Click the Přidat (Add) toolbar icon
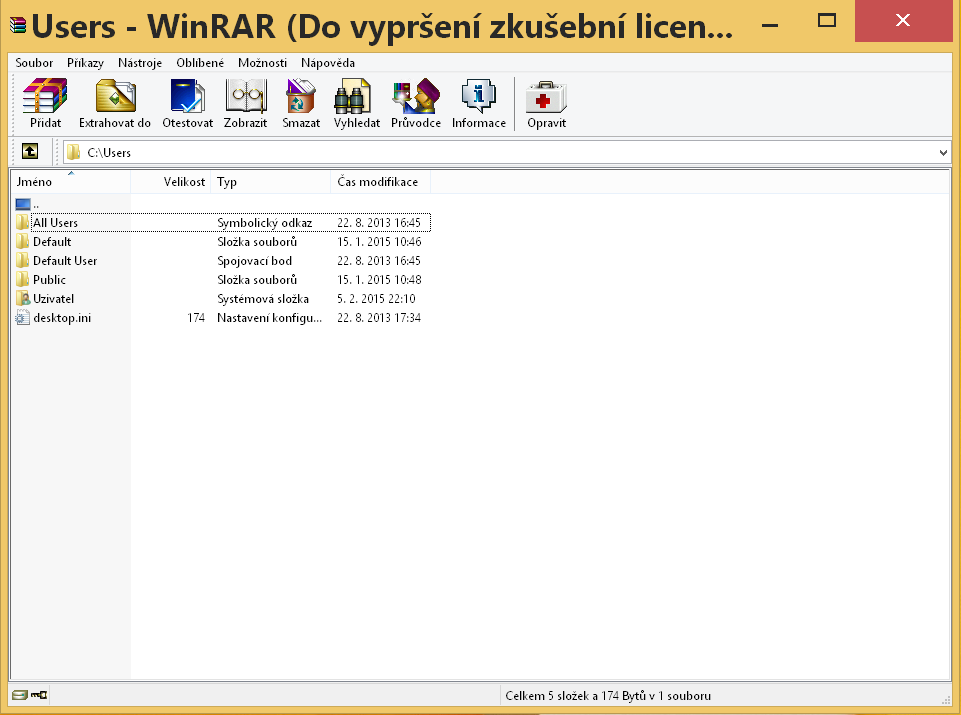The width and height of the screenshot is (961, 715). pyautogui.click(x=45, y=96)
